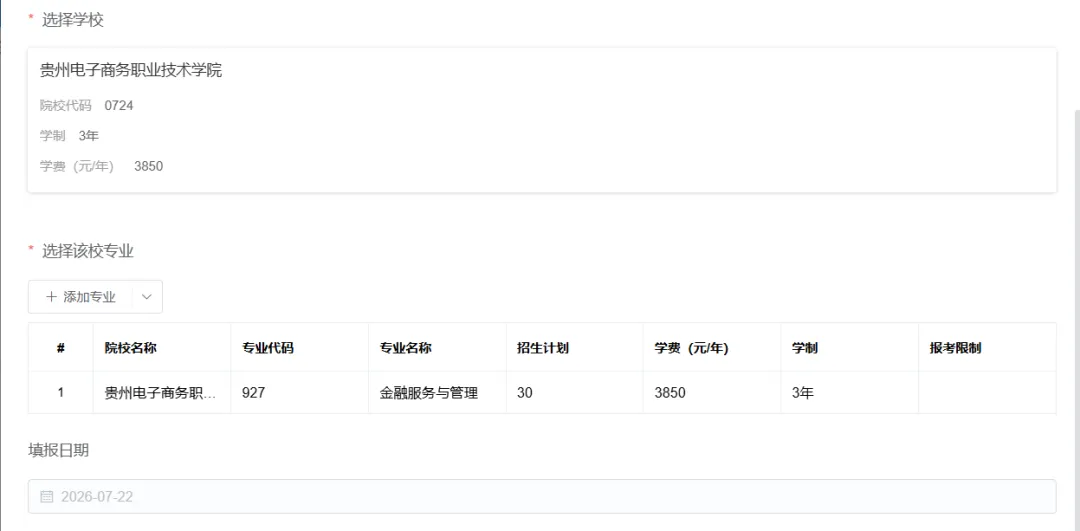Image resolution: width=1080 pixels, height=531 pixels.
Task: Click the # column header
Action: [x=61, y=348]
